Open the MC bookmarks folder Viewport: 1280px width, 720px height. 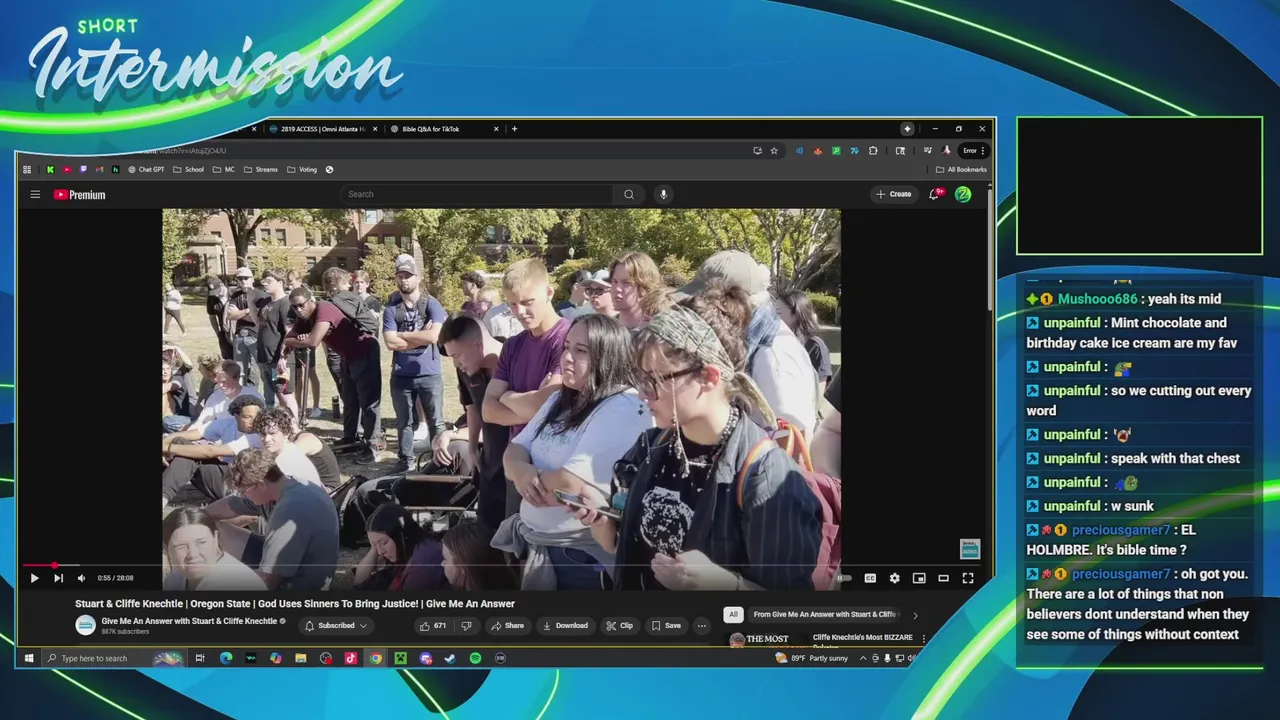224,169
